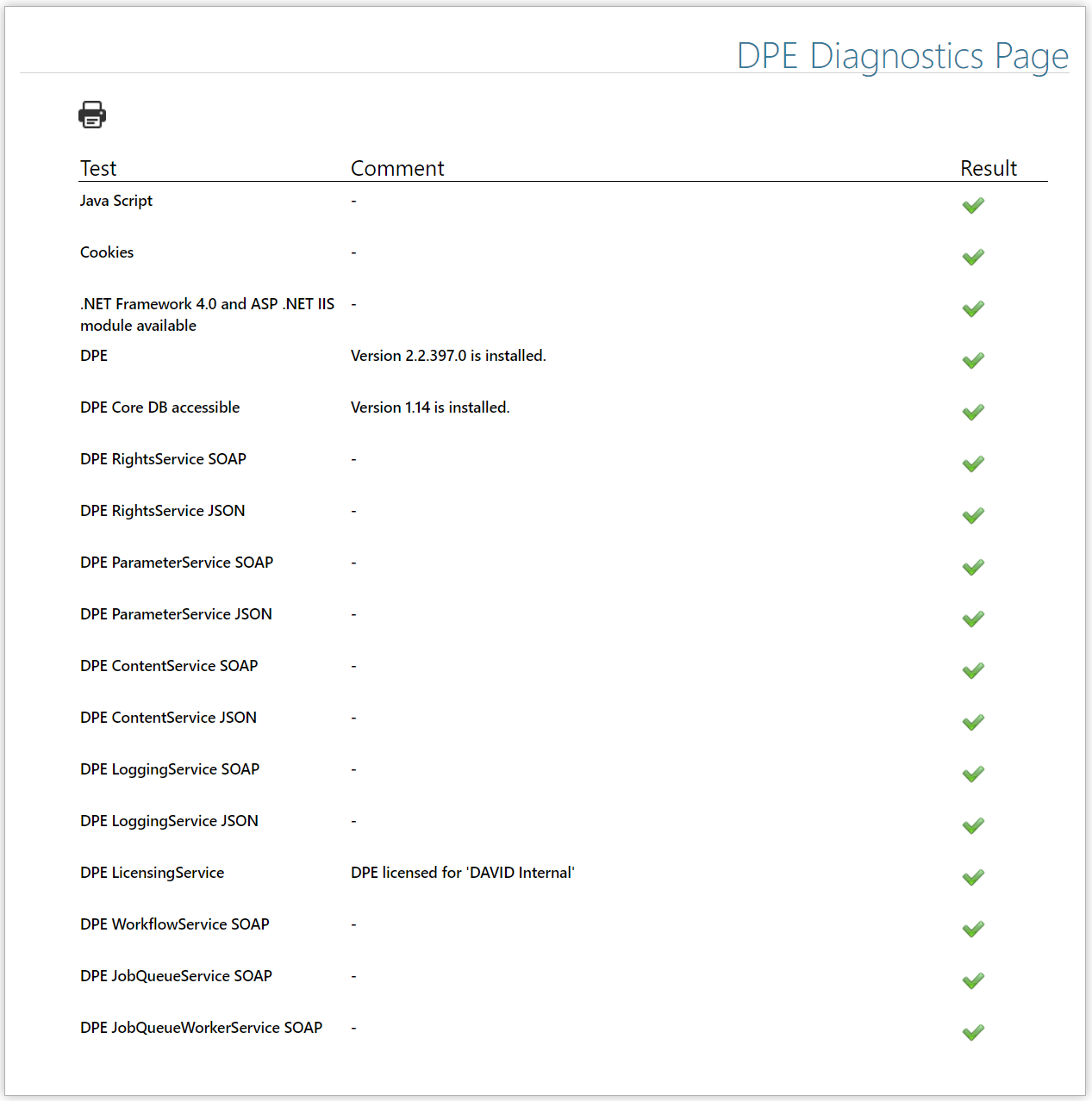This screenshot has width=1092, height=1101.
Task: Click the DPE JobQueueWorkerService SOAP checkmark
Action: [x=973, y=1032]
